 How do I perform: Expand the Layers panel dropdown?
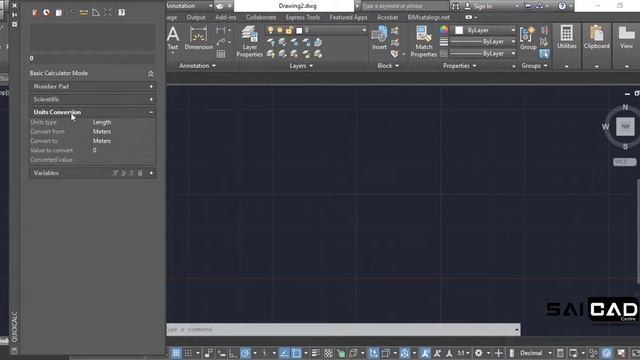click(301, 66)
